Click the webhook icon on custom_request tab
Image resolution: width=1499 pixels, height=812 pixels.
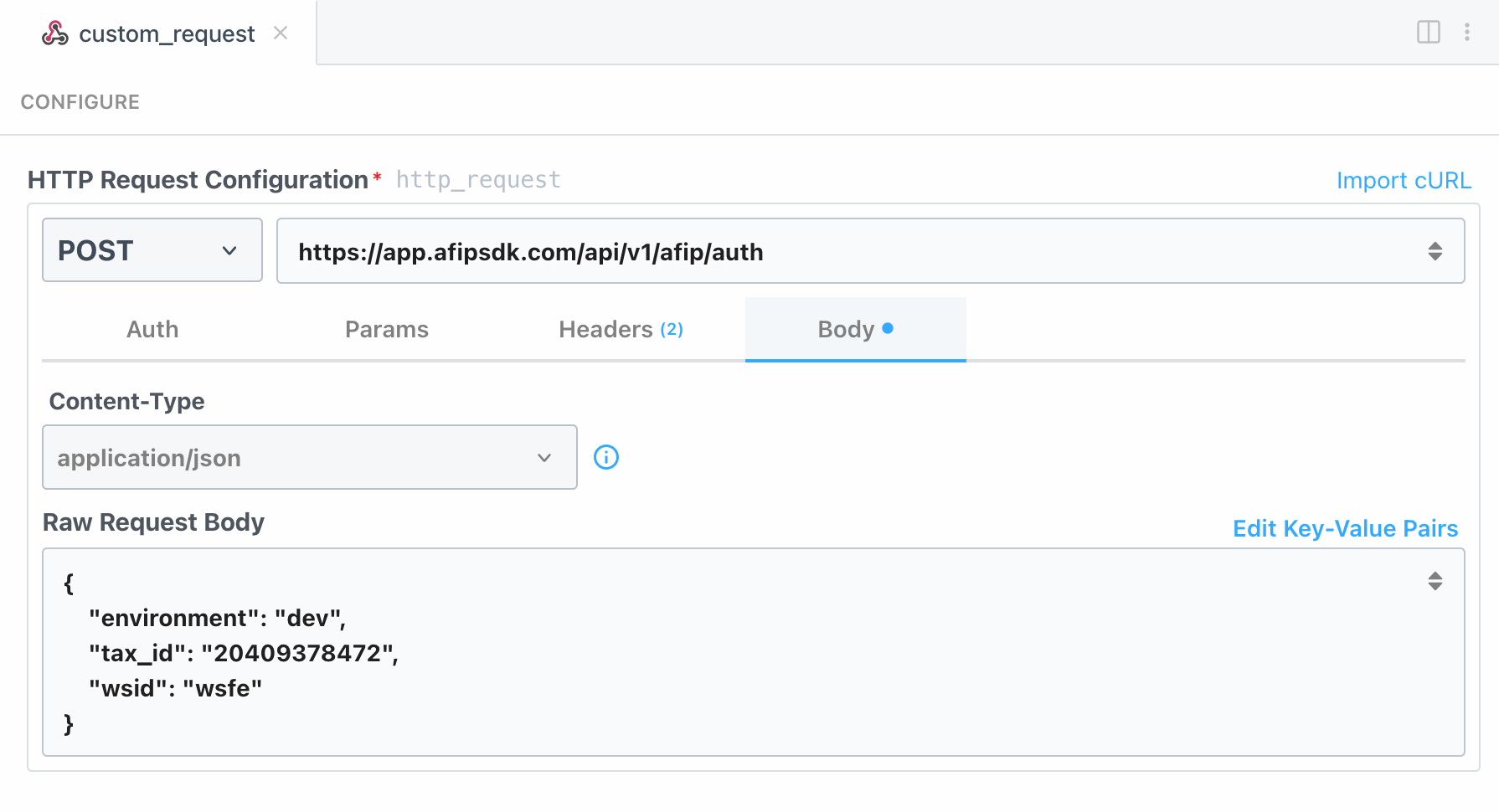click(x=55, y=33)
